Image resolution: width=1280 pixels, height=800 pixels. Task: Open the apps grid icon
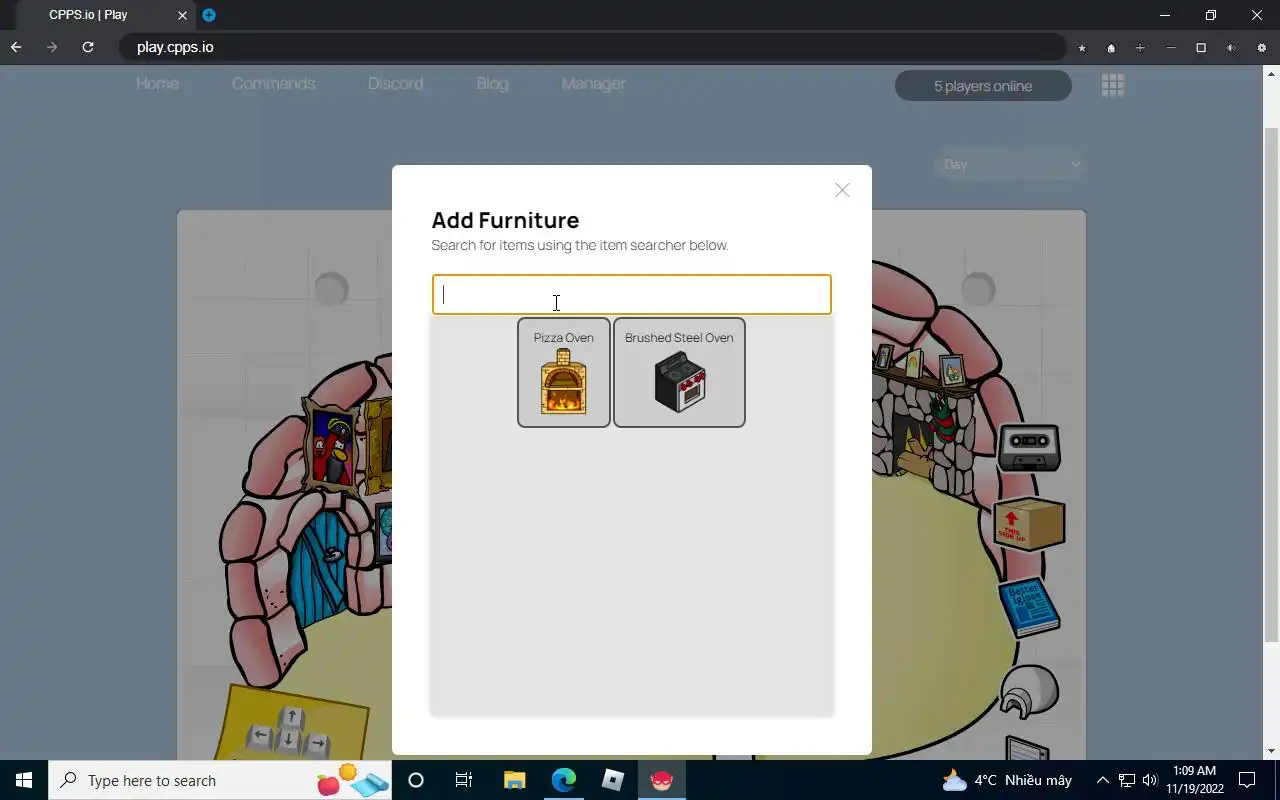tap(1113, 85)
